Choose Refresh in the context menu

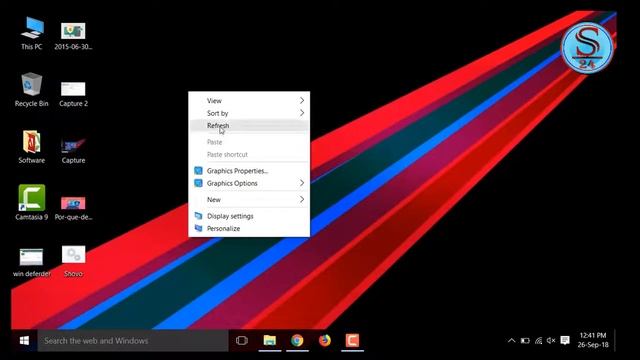pyautogui.click(x=249, y=125)
